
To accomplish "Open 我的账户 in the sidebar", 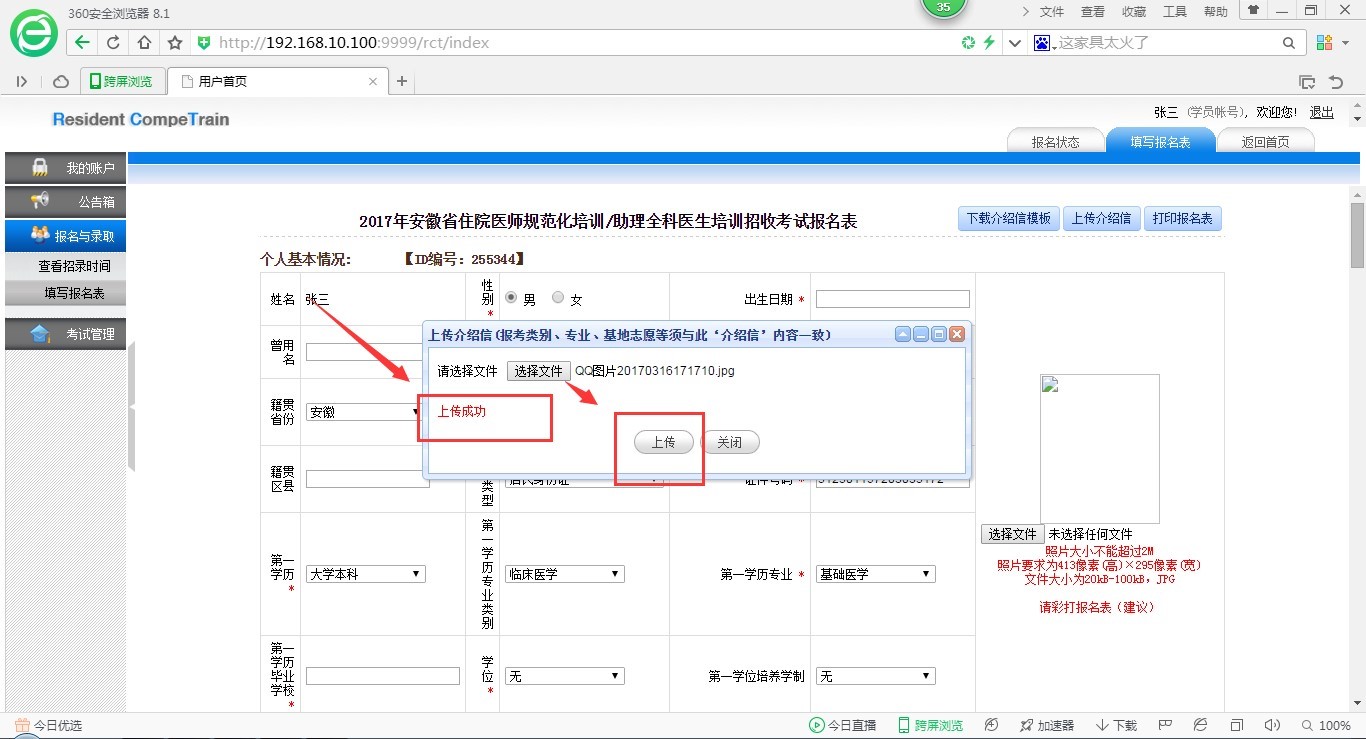I will [x=66, y=168].
